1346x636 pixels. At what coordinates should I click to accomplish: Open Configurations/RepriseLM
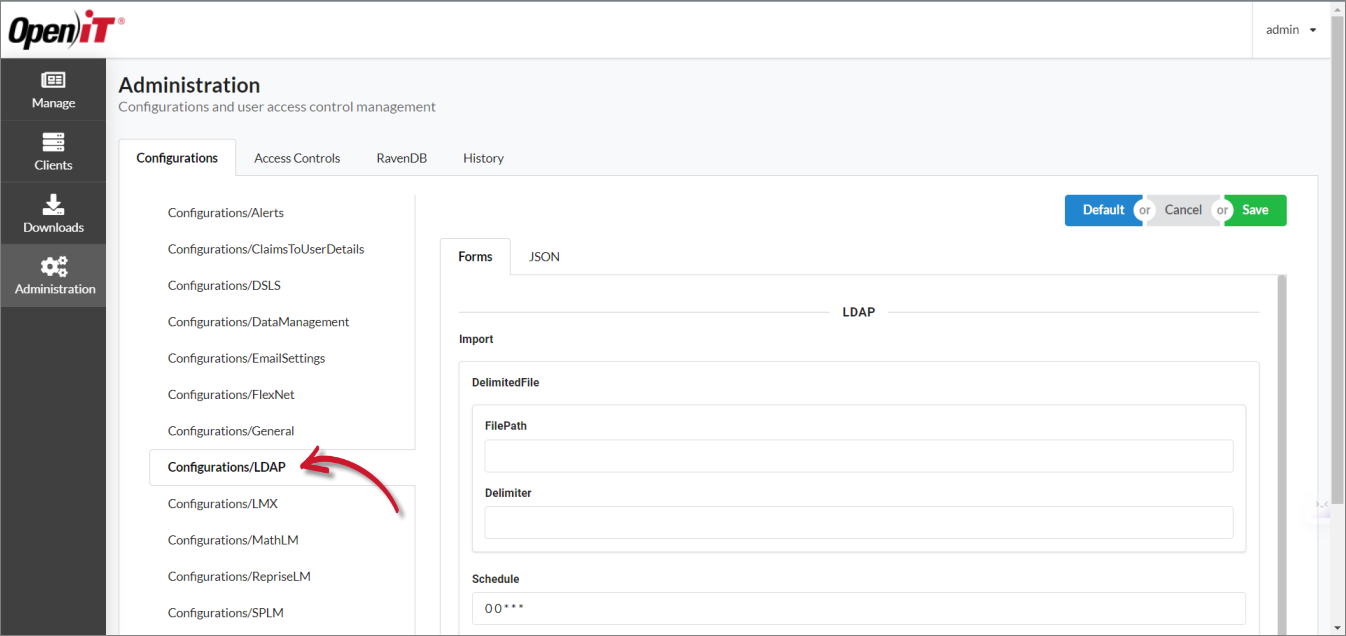click(x=239, y=576)
